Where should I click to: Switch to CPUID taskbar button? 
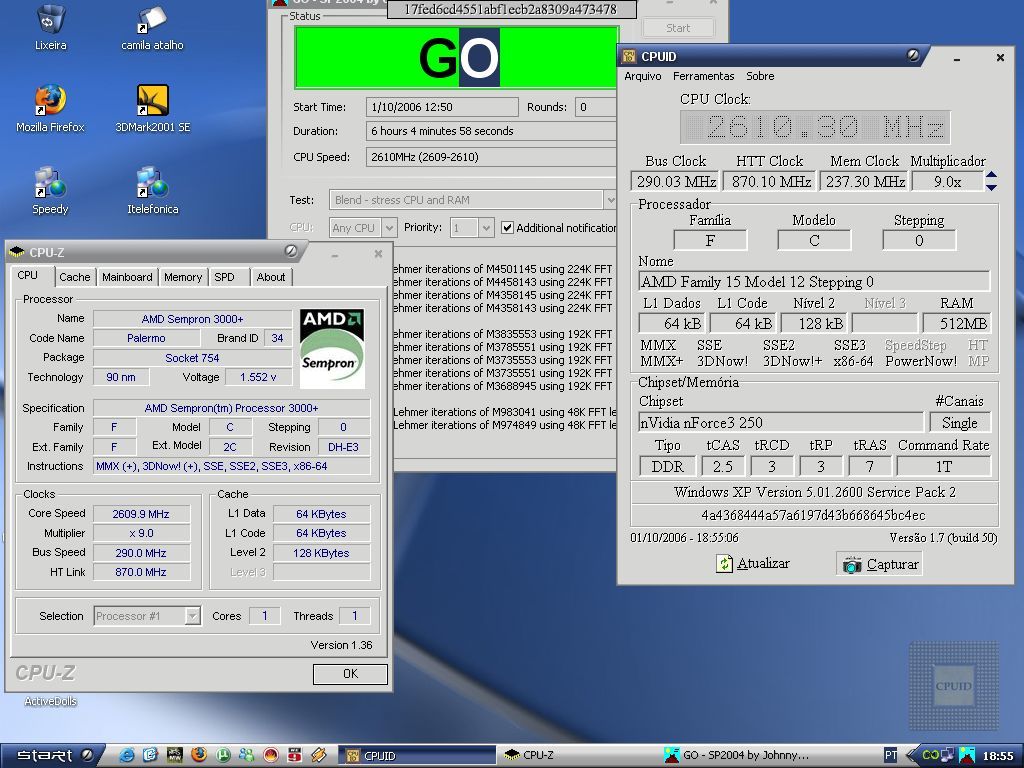417,756
